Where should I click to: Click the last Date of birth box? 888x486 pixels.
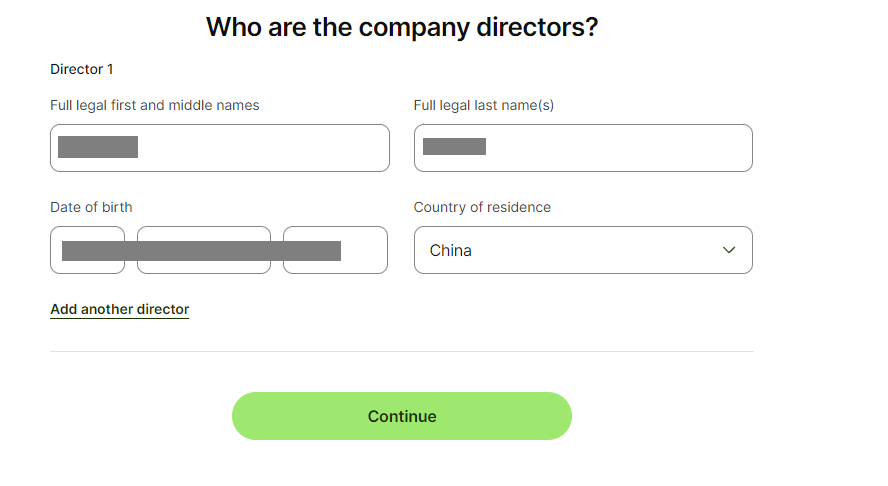[335, 250]
